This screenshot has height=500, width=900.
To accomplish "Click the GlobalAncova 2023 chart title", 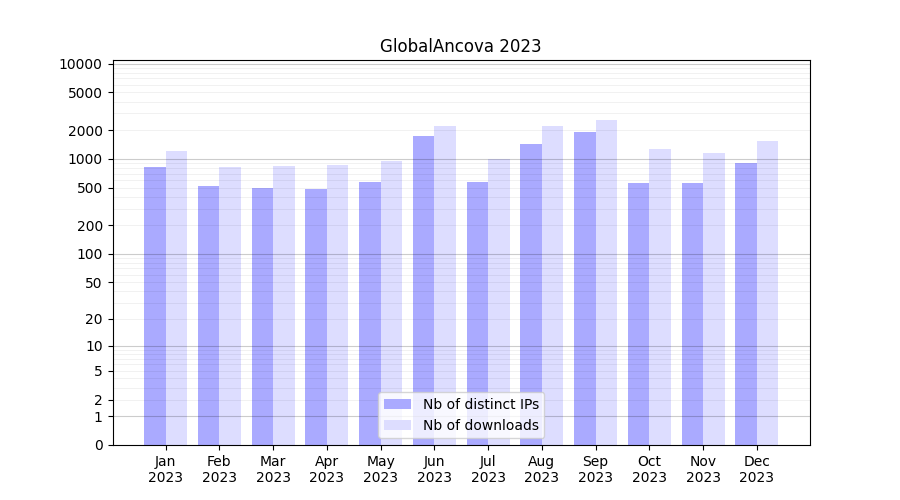I will point(460,46).
